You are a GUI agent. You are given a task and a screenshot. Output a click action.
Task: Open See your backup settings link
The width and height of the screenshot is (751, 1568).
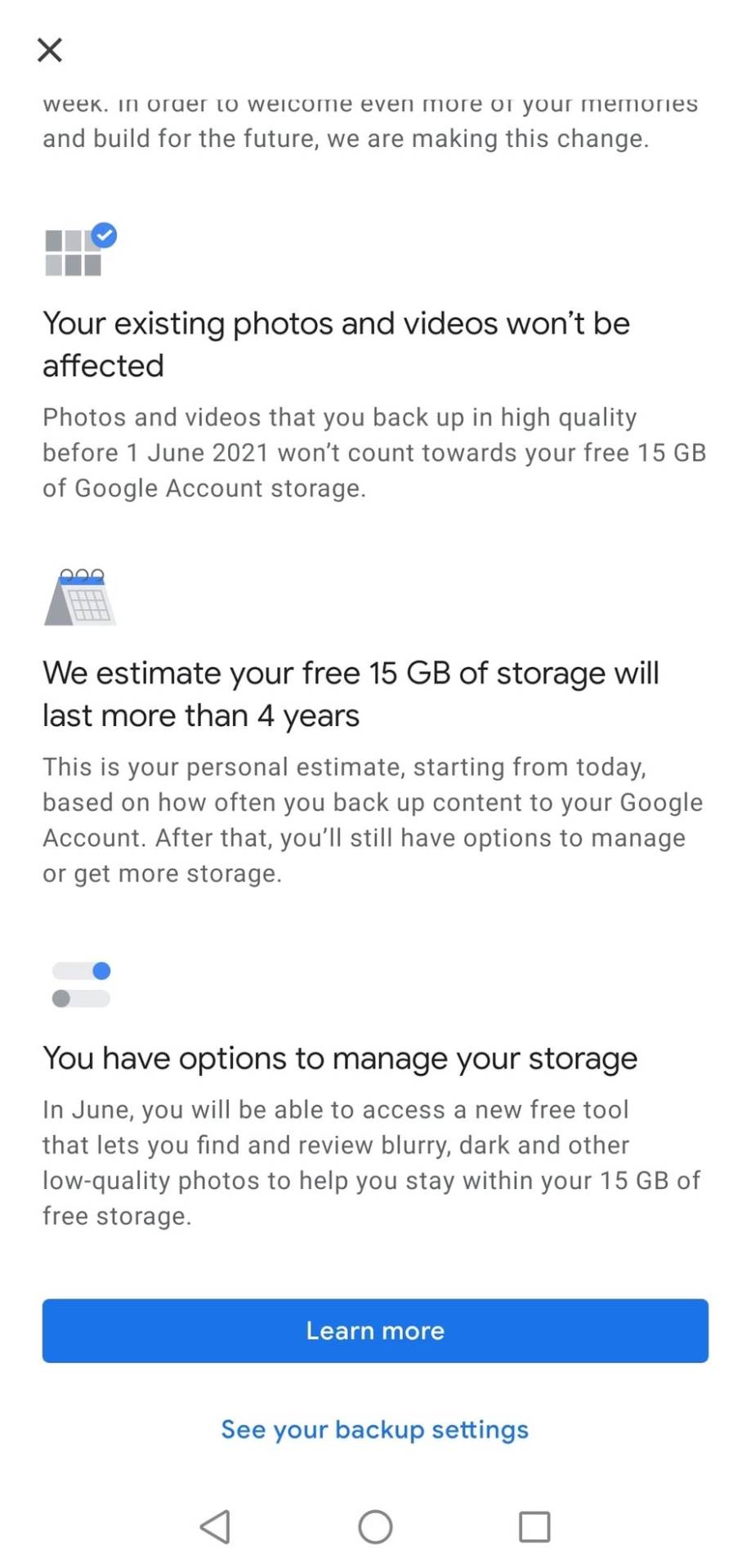(374, 1429)
